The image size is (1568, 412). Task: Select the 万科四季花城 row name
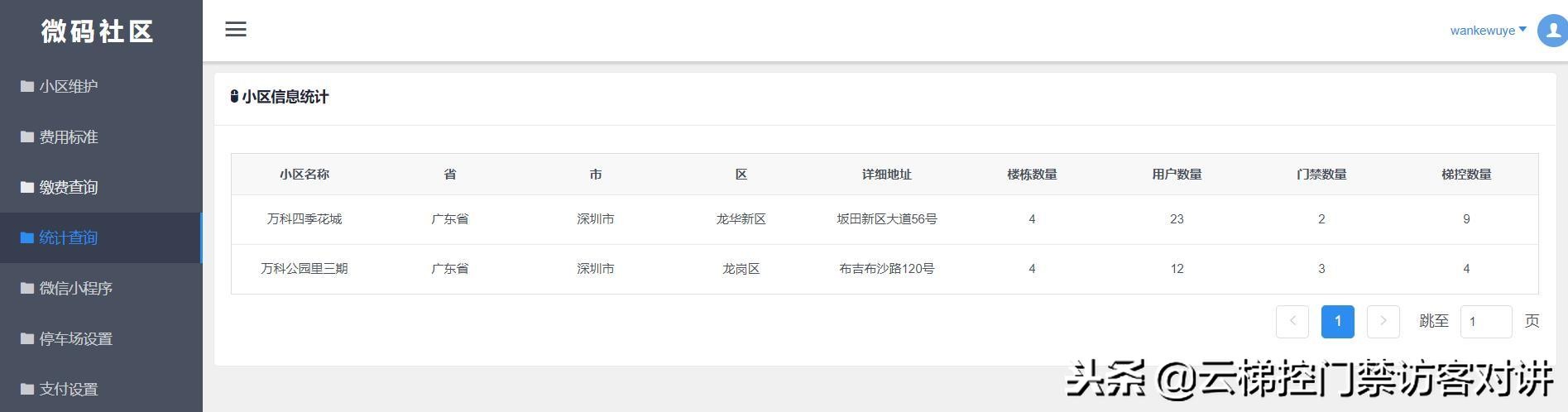tap(304, 219)
